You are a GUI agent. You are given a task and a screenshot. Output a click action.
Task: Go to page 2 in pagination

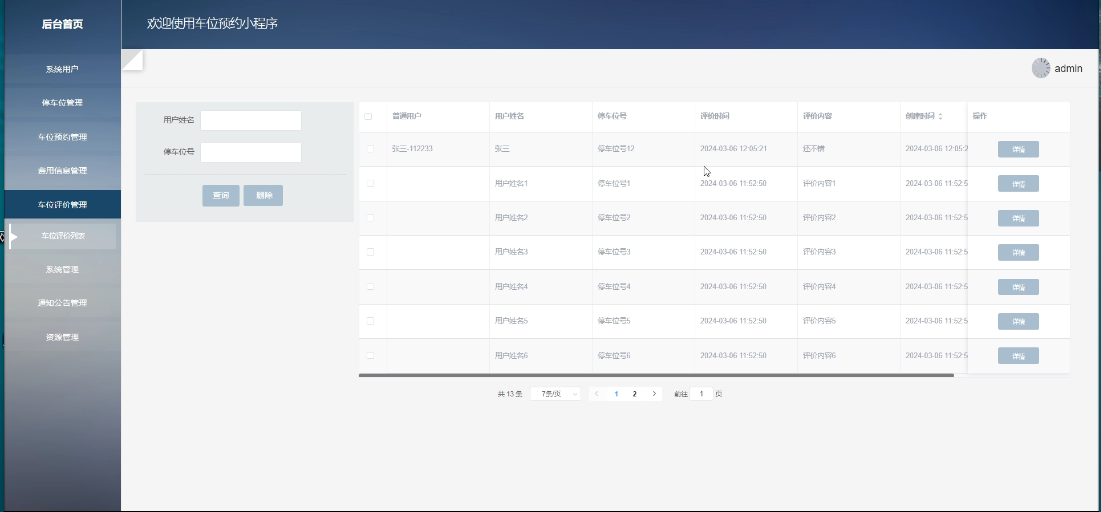[x=635, y=394]
